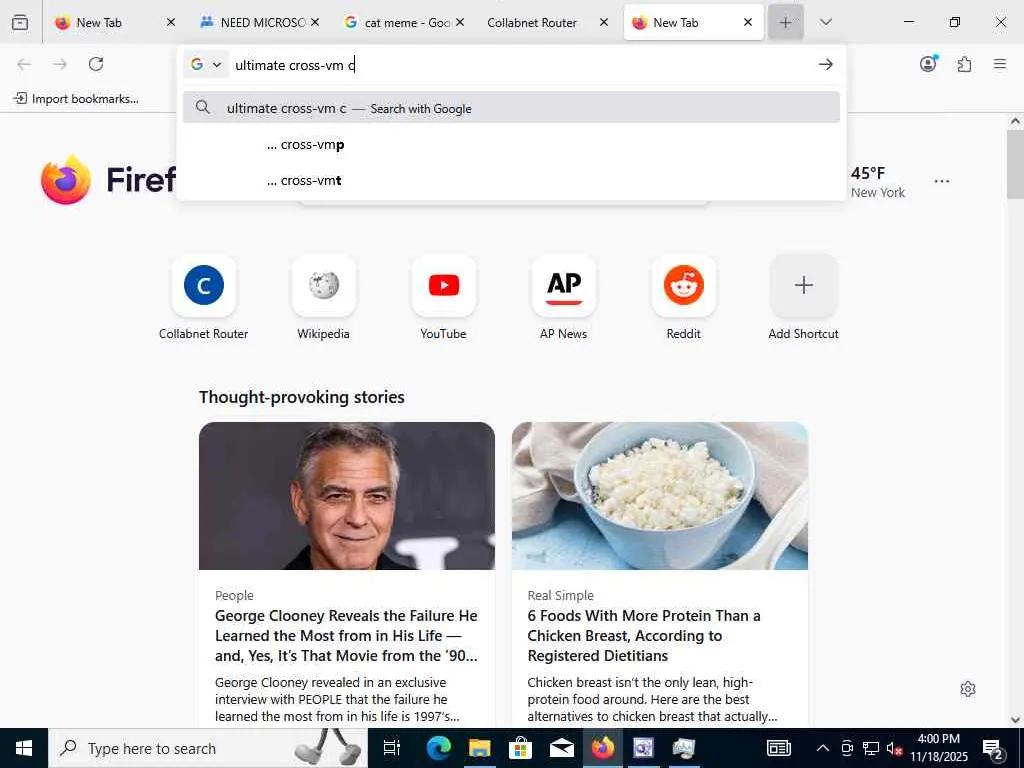Screen dimensions: 1024x768
Task: Open Microsoft Edge from taskbar
Action: 438,748
